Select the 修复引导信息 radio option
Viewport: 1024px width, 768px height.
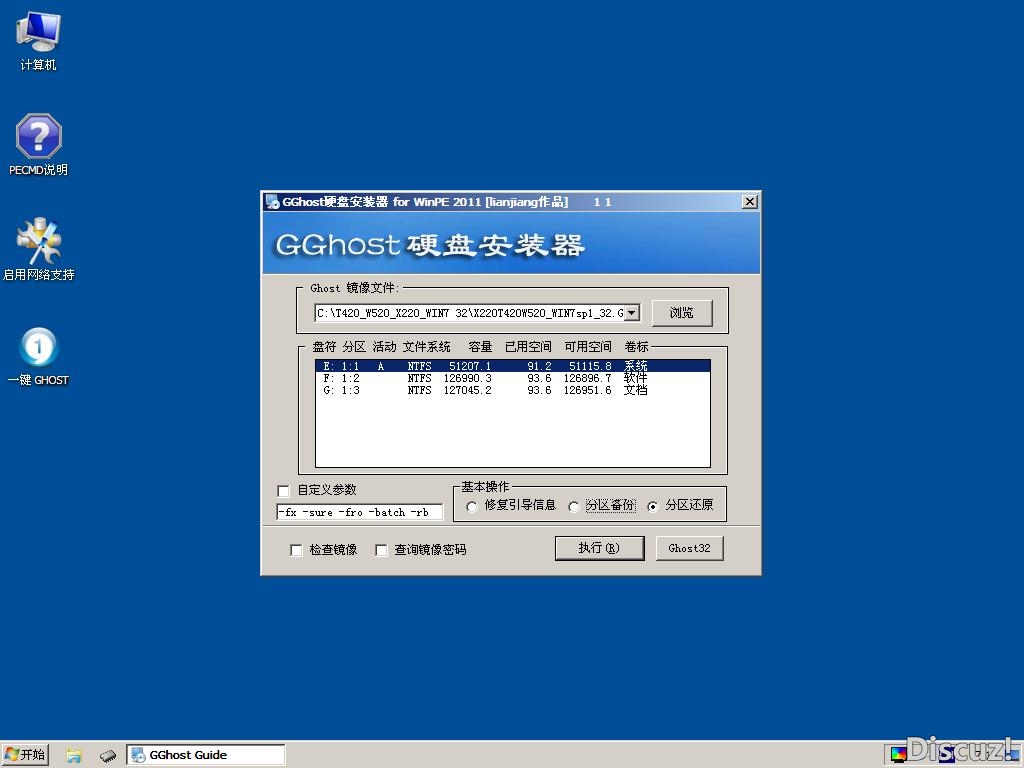coord(472,506)
